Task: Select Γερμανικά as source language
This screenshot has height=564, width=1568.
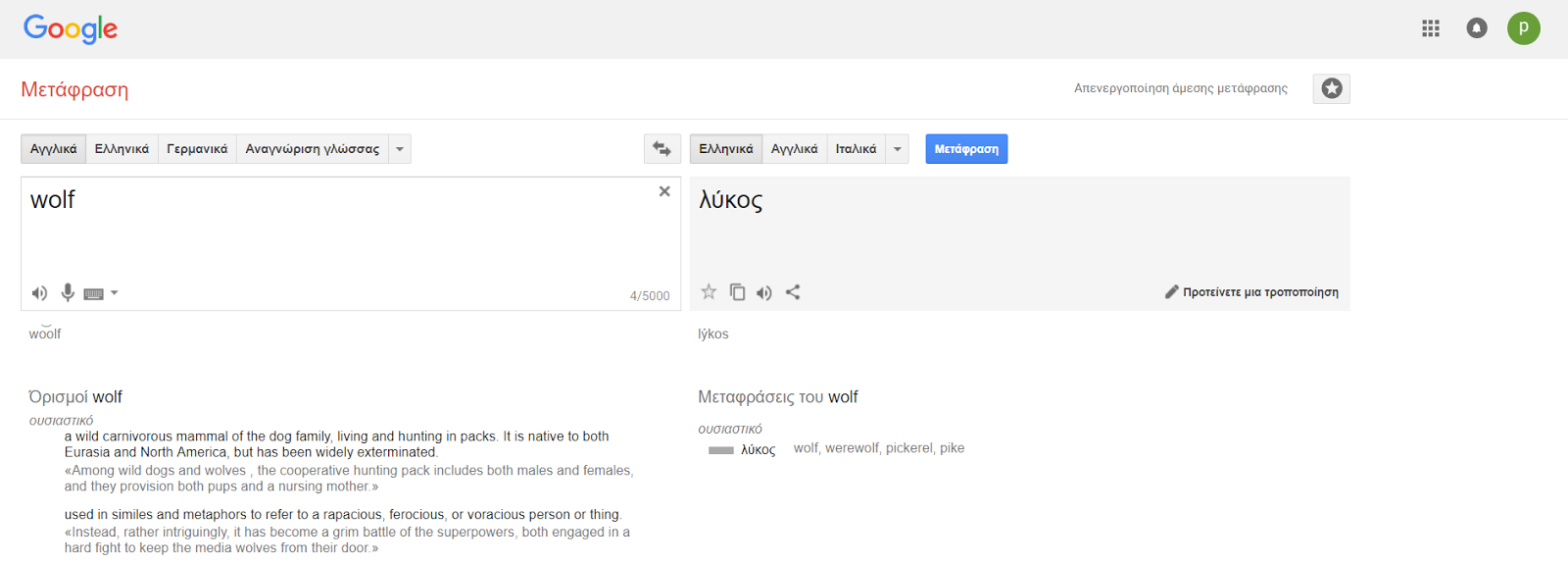Action: point(197,149)
